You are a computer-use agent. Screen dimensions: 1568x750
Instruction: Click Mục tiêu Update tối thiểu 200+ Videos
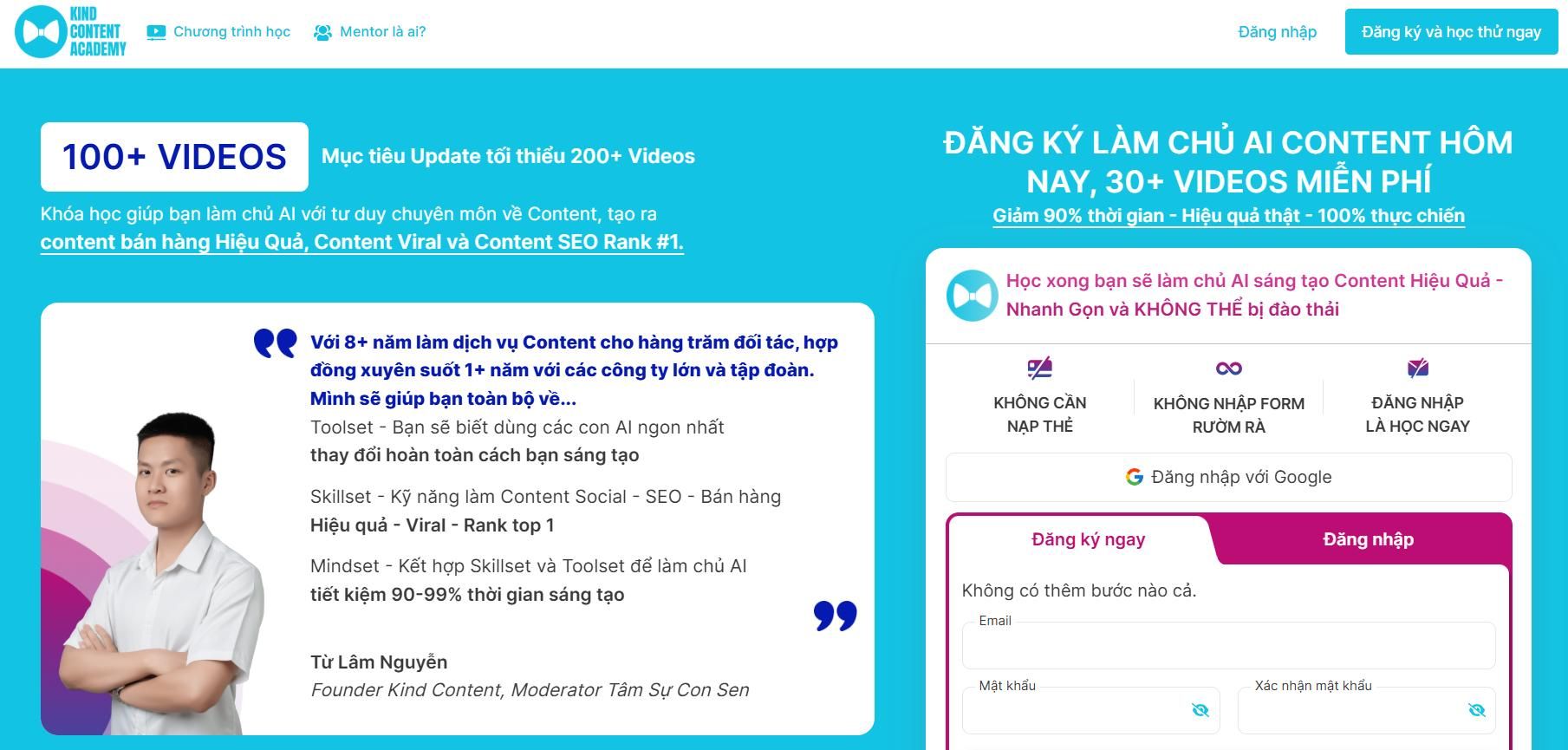click(508, 156)
